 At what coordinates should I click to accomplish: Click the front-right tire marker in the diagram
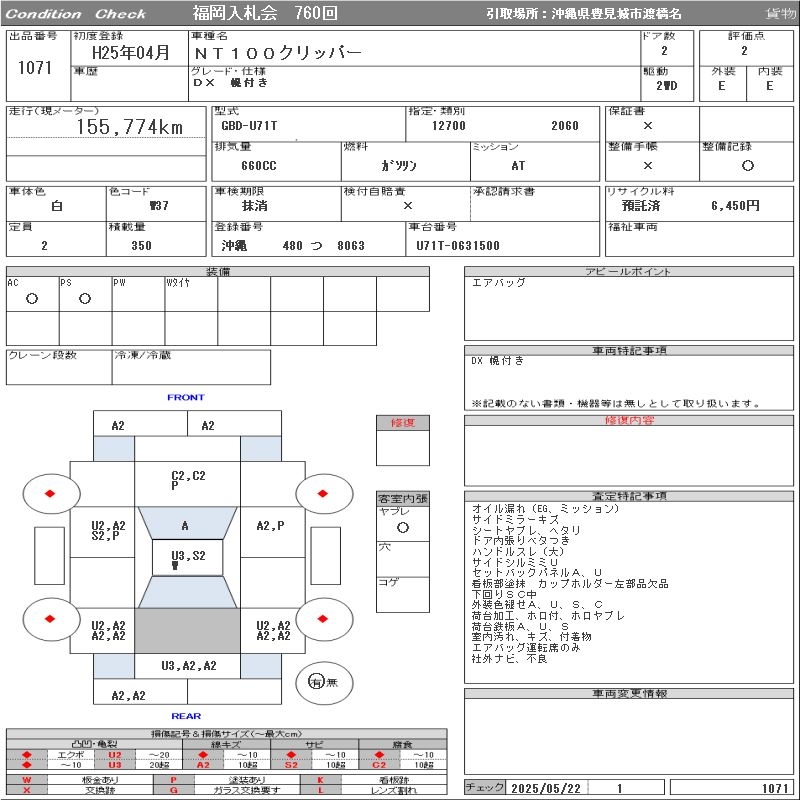(x=324, y=493)
